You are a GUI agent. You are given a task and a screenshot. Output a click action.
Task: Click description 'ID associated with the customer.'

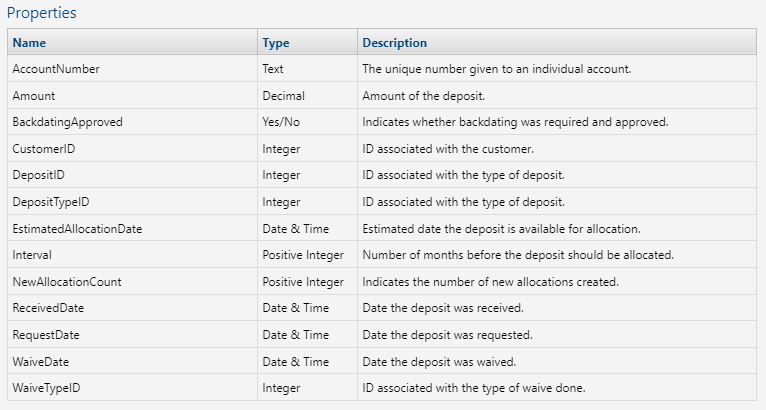pos(448,149)
